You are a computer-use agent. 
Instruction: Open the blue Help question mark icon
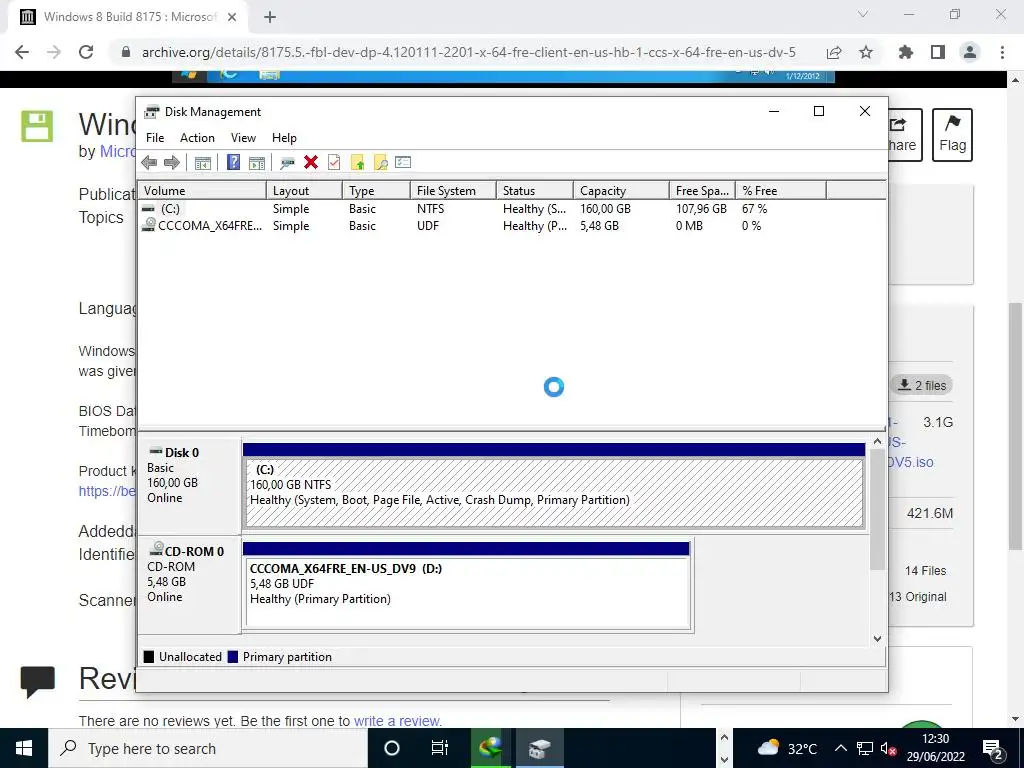pos(233,163)
